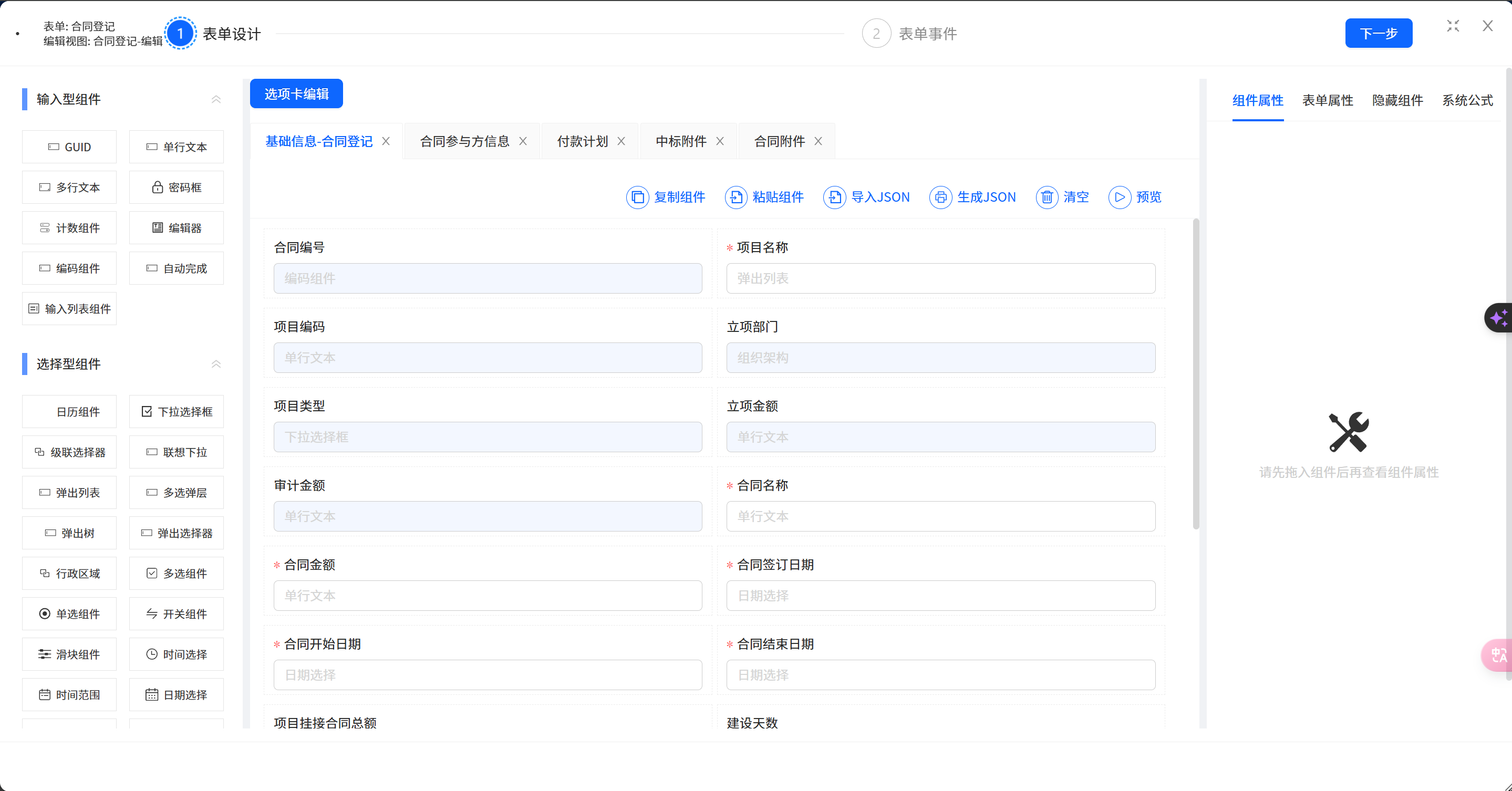
Task: Open the 合同开始日期 date picker
Action: [488, 675]
